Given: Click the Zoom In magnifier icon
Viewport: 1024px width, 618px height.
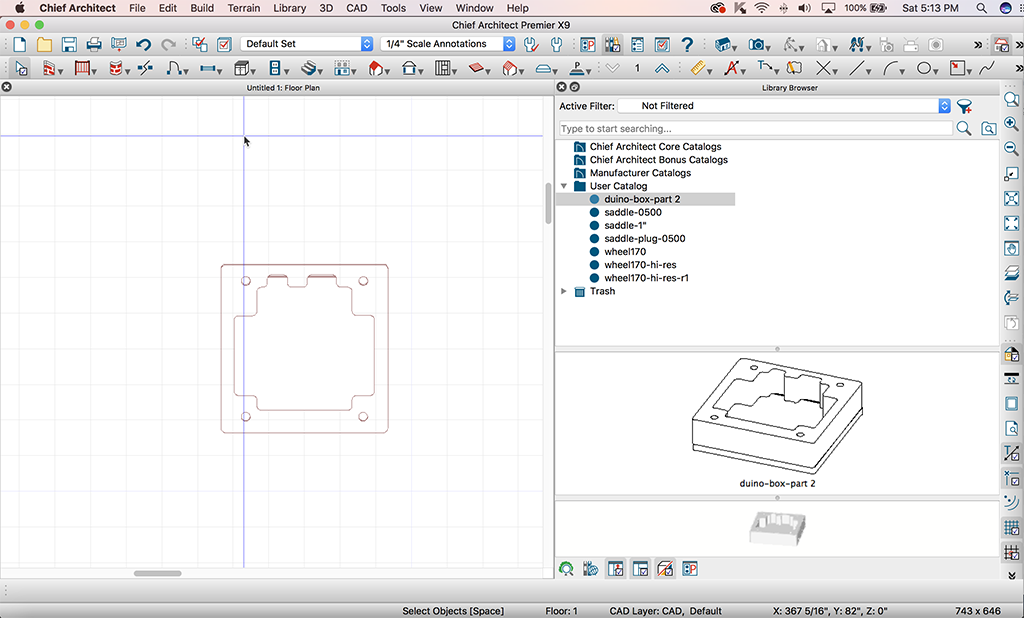Looking at the screenshot, I should click(1011, 124).
